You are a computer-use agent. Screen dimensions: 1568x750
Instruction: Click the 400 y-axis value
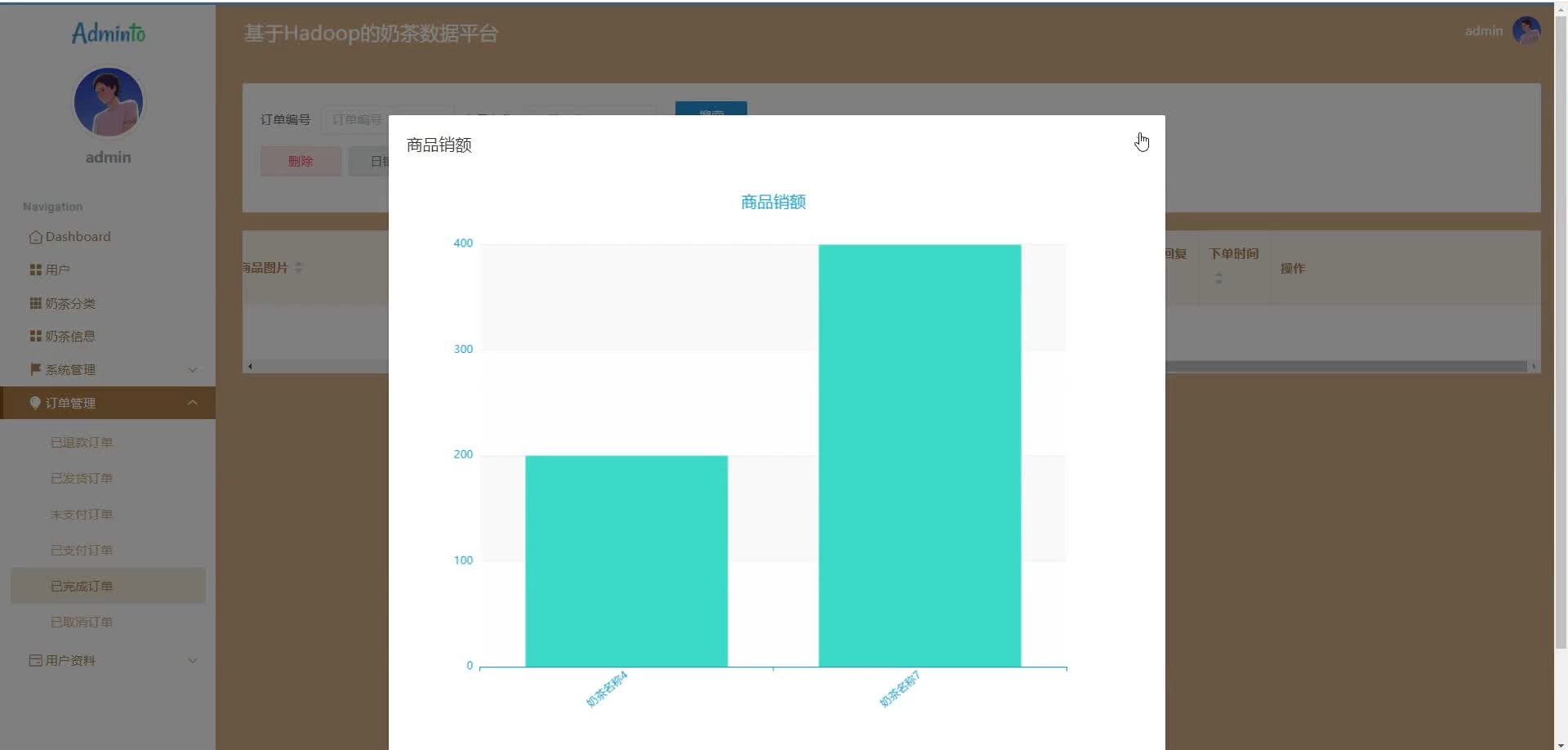click(463, 243)
